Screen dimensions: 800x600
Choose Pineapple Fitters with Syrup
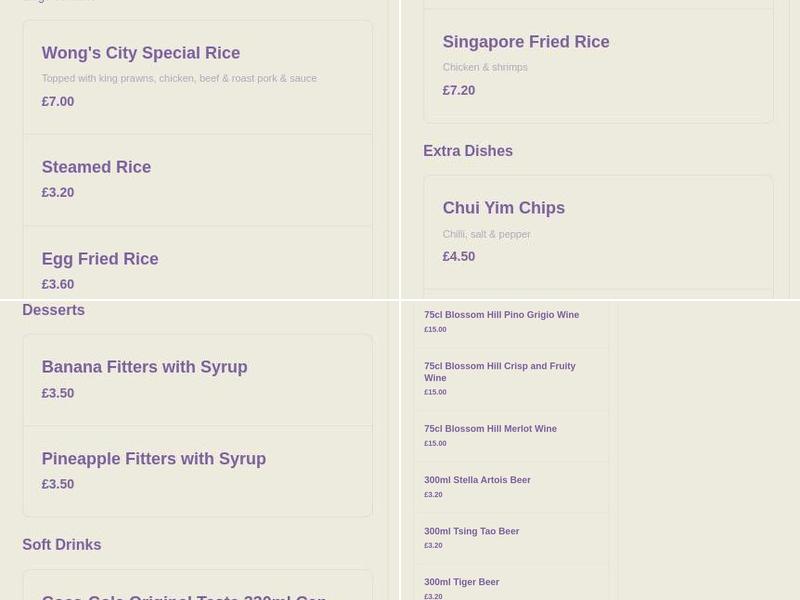153,458
